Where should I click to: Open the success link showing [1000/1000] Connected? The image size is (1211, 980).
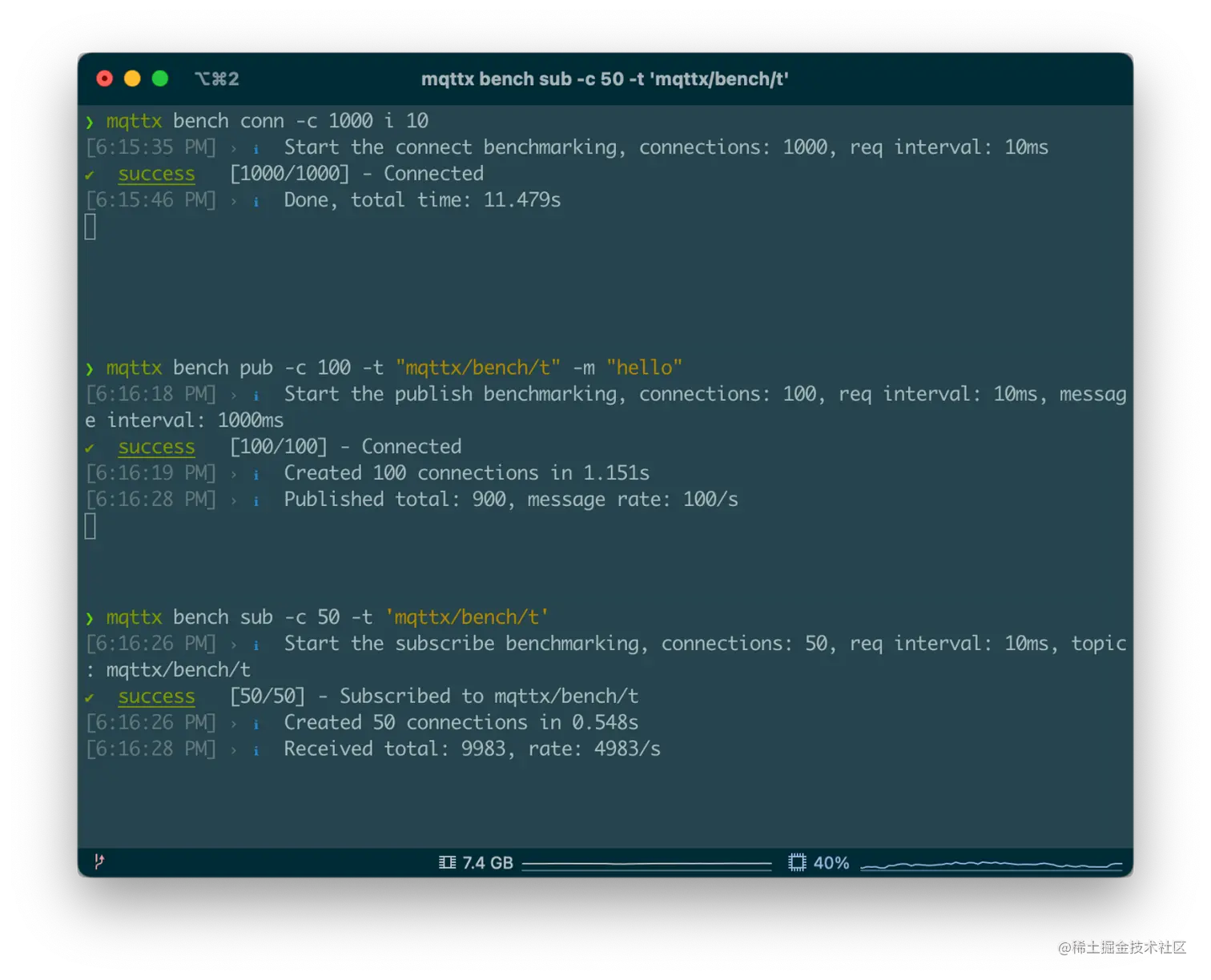156,174
